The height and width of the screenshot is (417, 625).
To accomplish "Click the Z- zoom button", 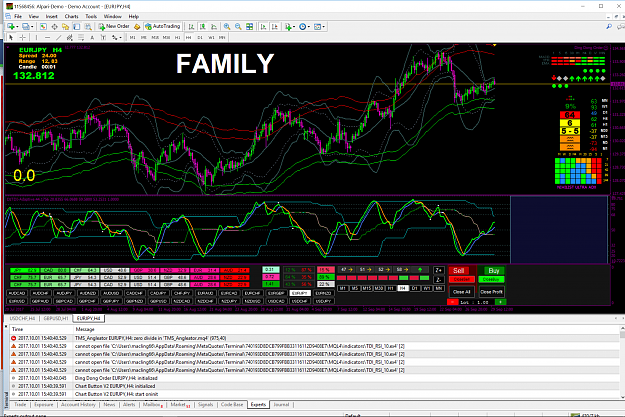I will pos(438,279).
